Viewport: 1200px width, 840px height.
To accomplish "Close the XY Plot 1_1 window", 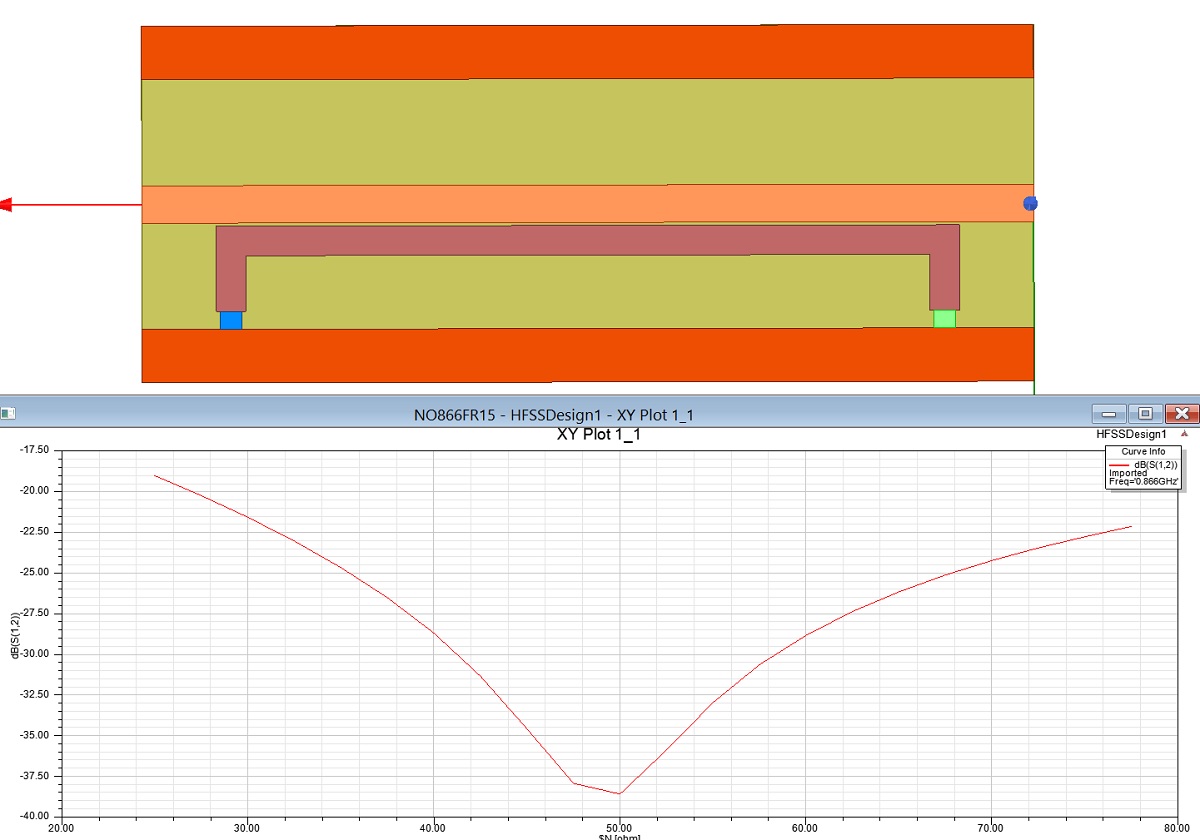I will (1182, 413).
